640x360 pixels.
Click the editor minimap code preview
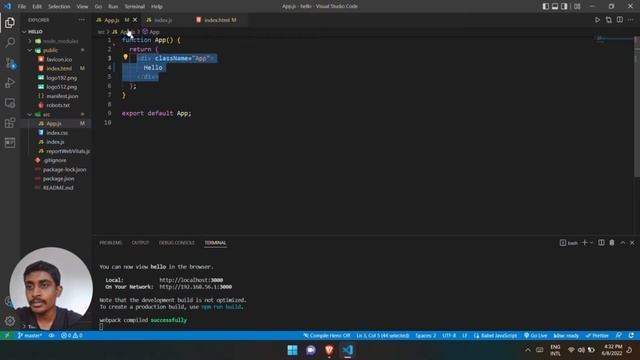pyautogui.click(x=614, y=39)
